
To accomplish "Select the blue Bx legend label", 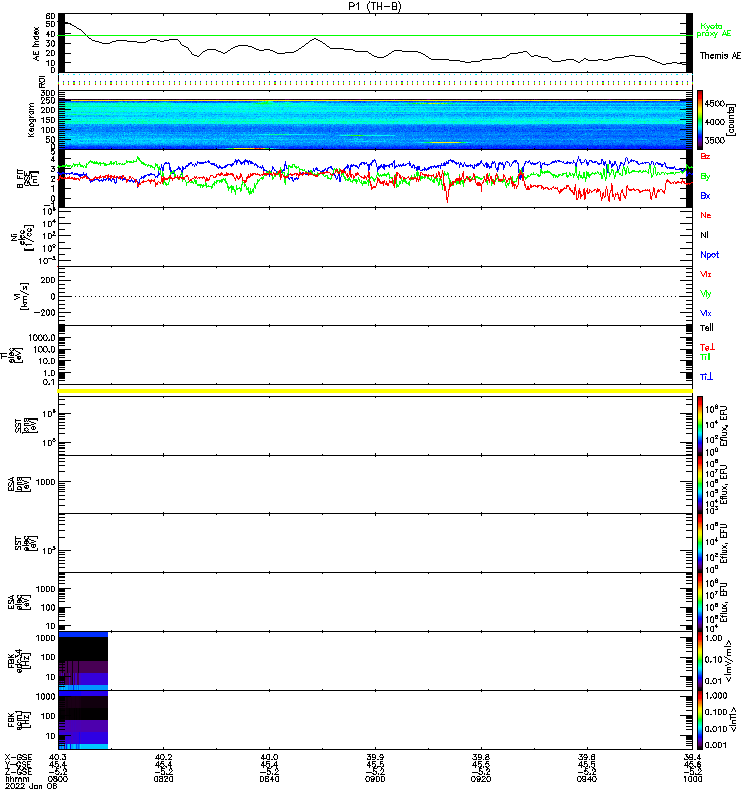I will [705, 195].
